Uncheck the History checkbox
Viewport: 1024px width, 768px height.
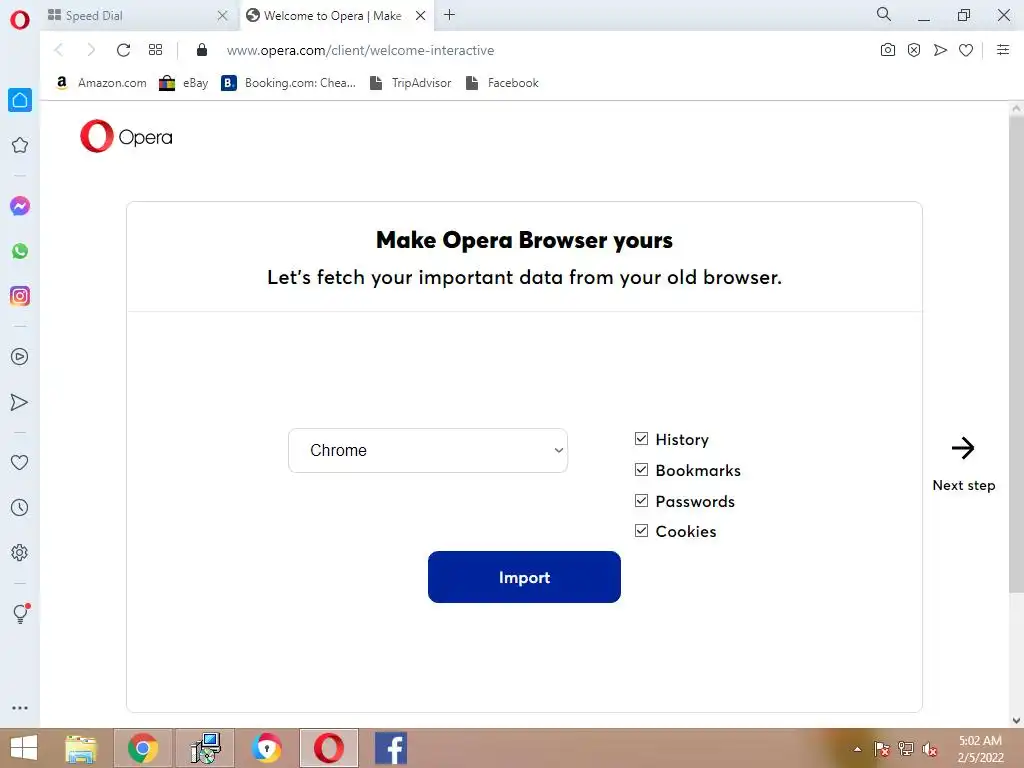coord(641,439)
